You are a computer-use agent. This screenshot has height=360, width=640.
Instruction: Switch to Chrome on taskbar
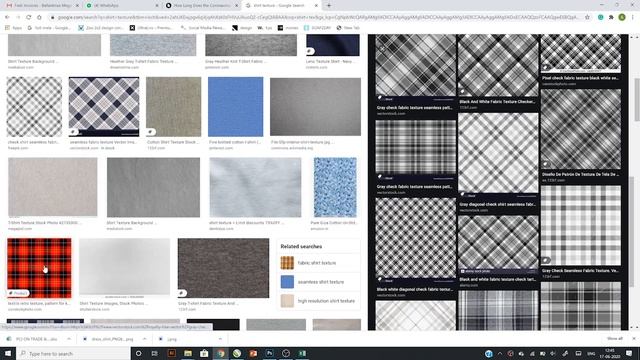click(220, 353)
